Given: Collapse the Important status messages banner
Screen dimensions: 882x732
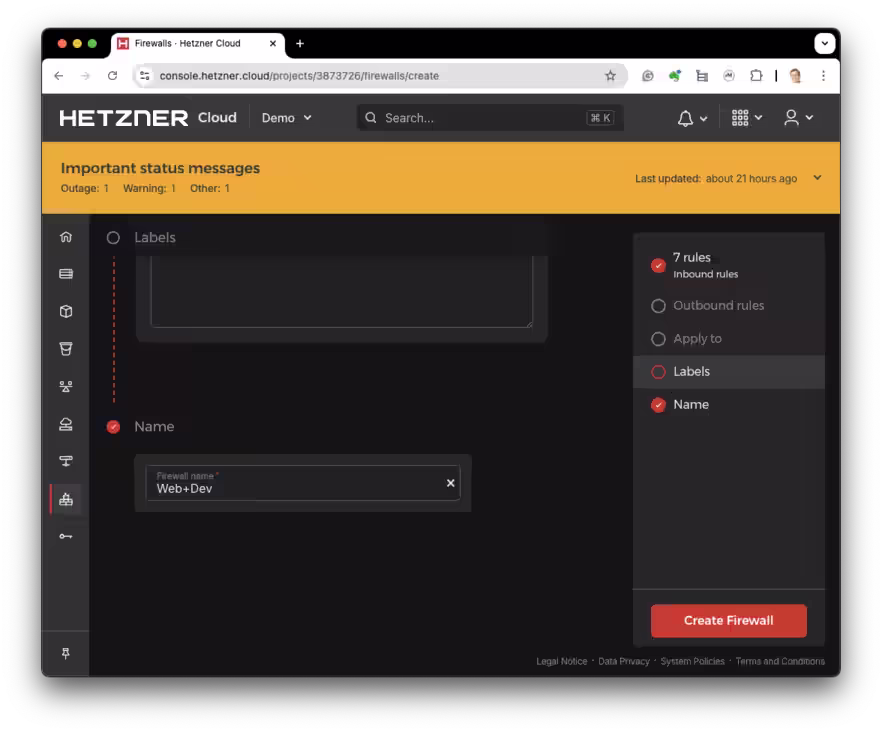Looking at the screenshot, I should tap(817, 176).
